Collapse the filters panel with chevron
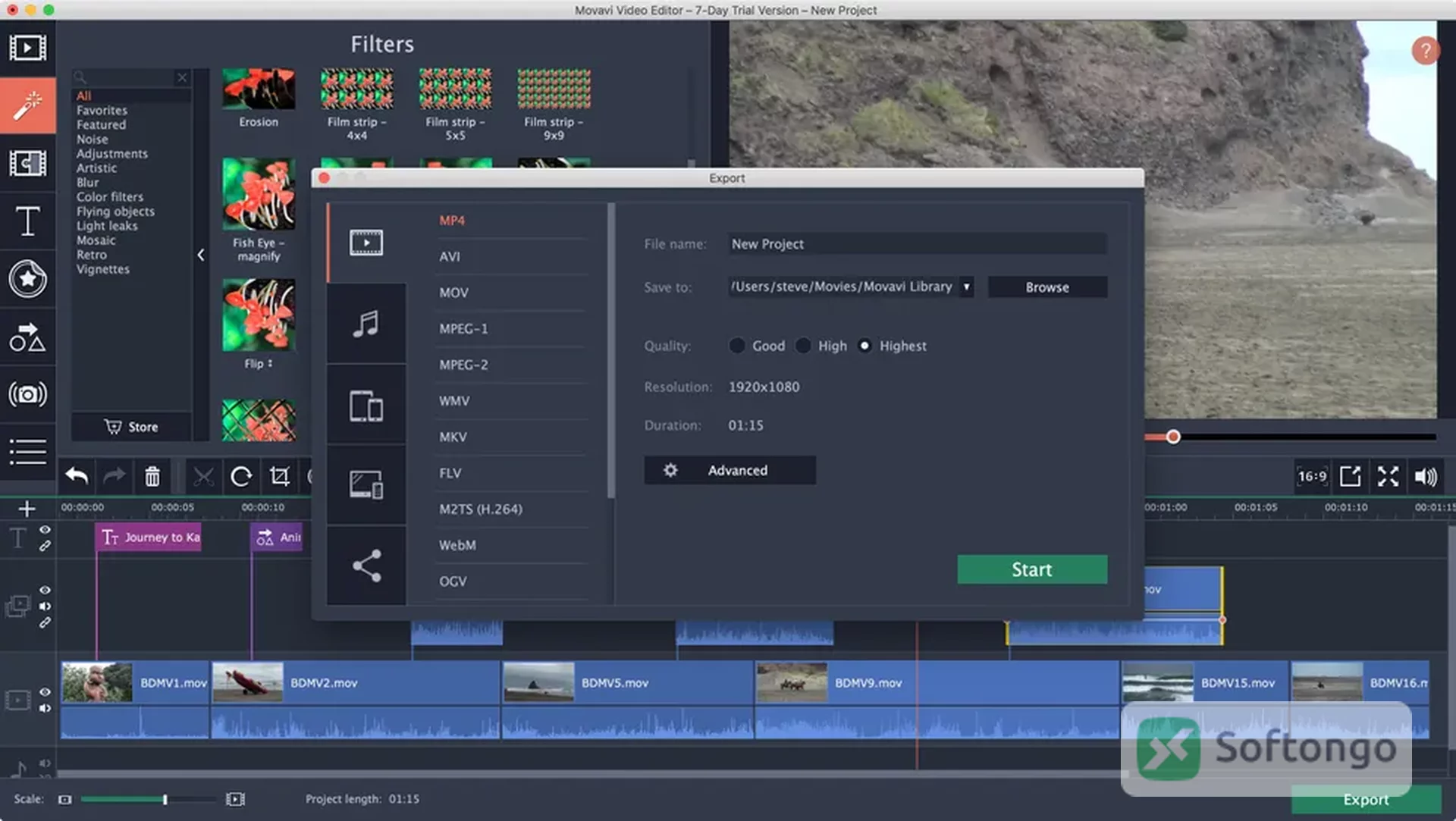This screenshot has width=1456, height=821. tap(201, 255)
